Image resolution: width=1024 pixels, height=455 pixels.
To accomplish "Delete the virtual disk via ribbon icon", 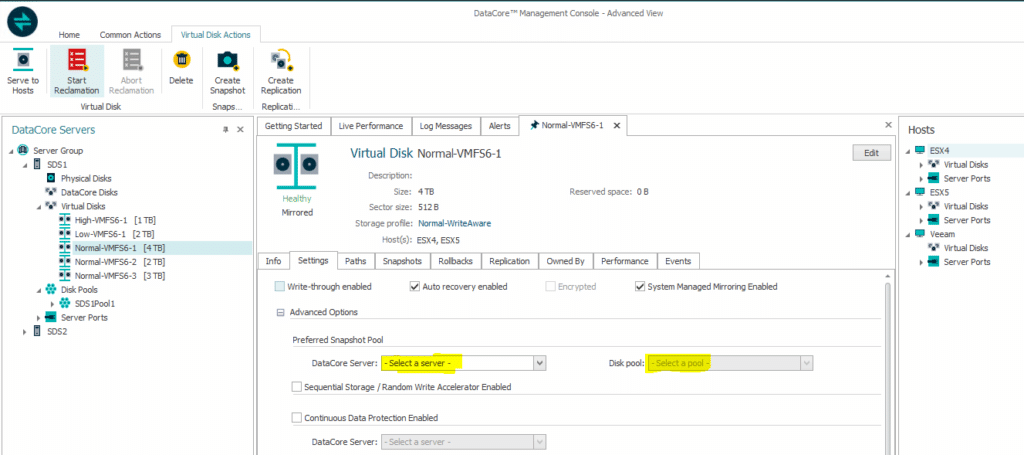I will [x=181, y=60].
